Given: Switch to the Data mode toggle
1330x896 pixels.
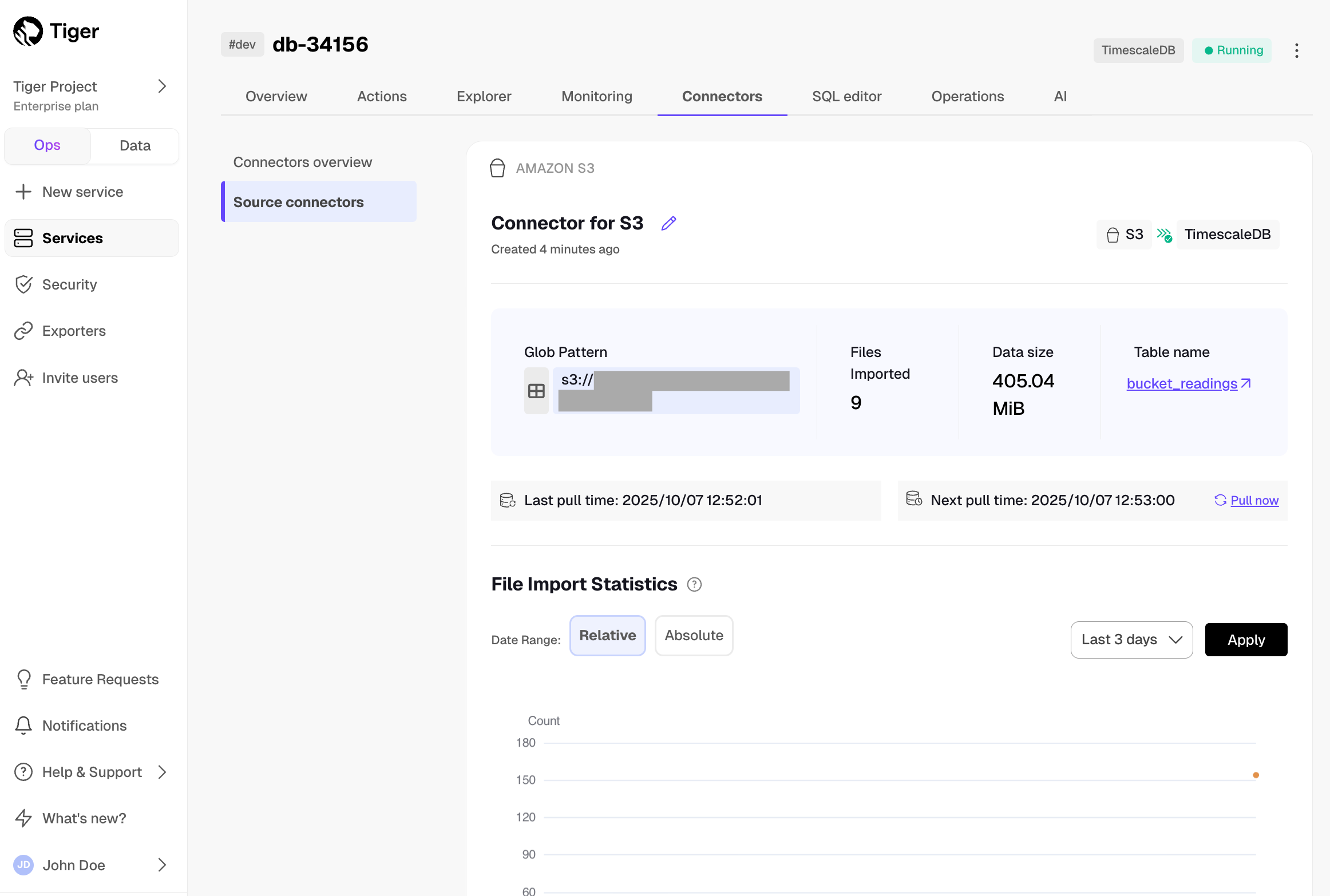Looking at the screenshot, I should point(135,145).
